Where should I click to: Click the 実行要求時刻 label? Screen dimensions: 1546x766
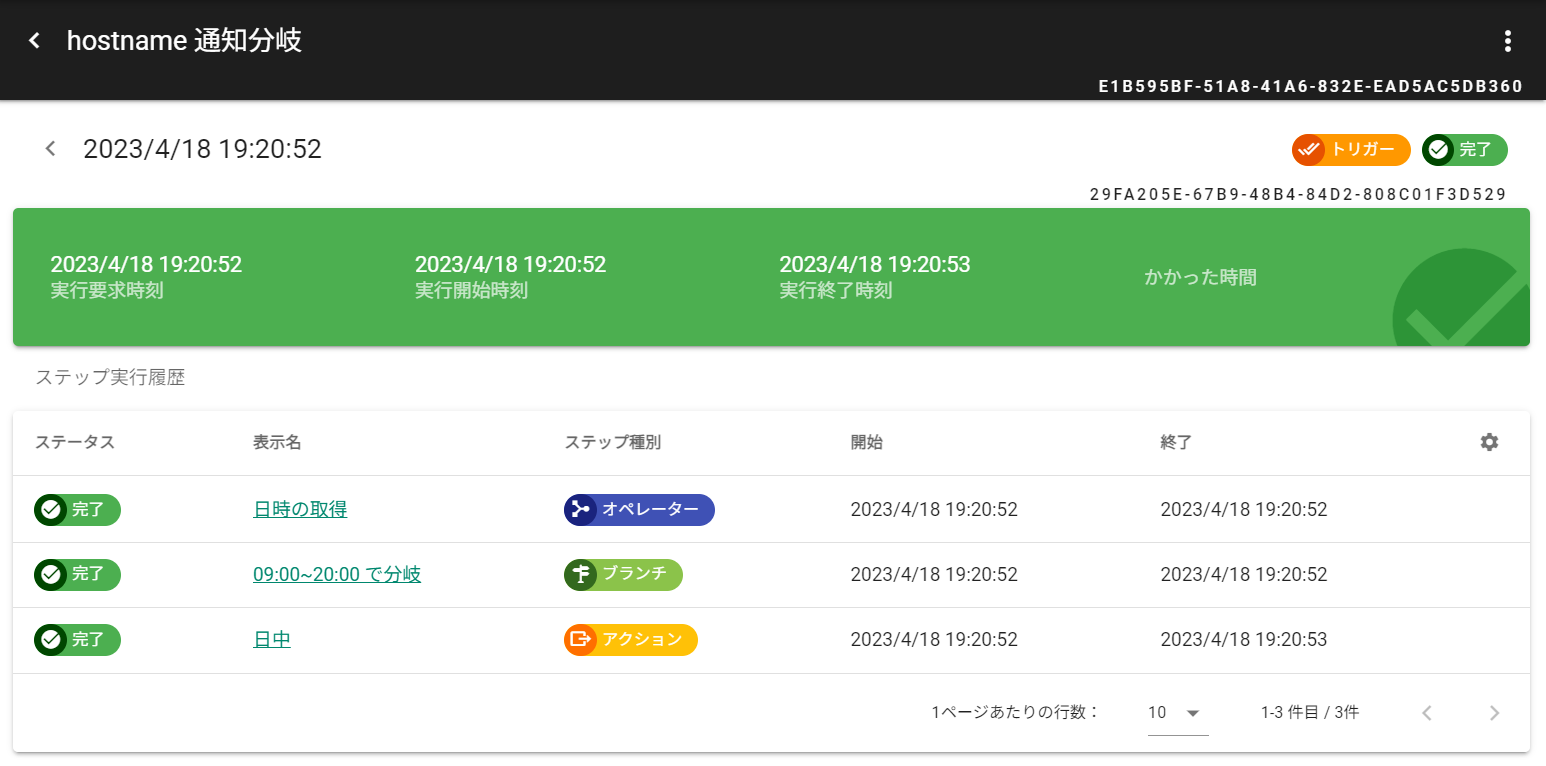(x=107, y=291)
